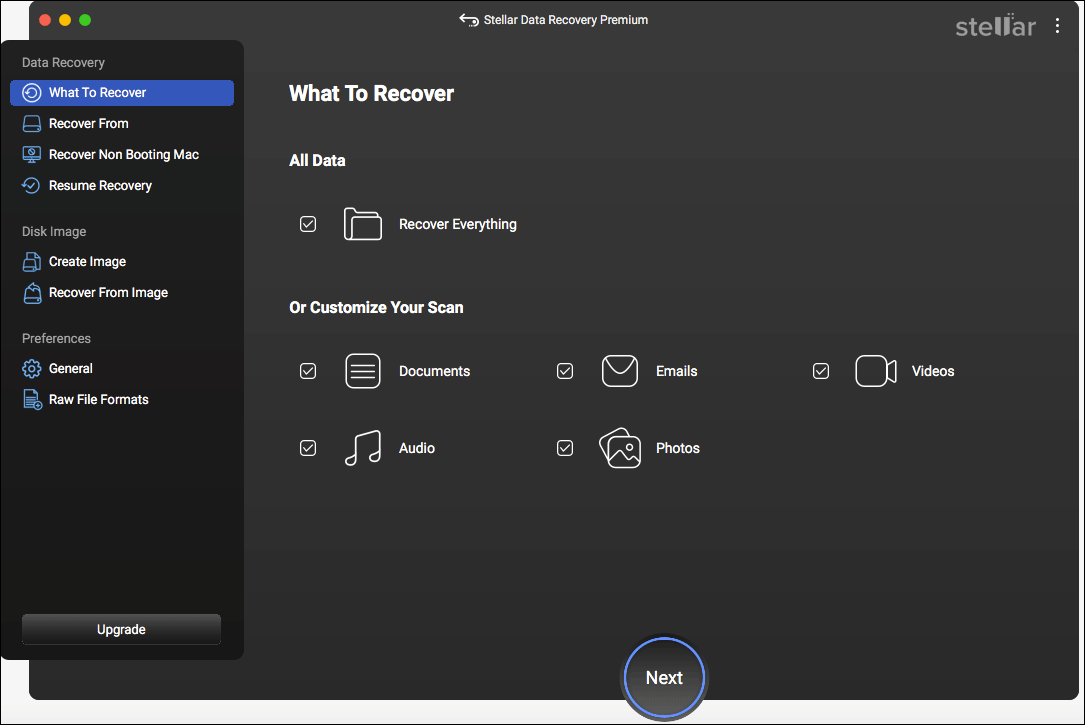Toggle the Documents checkbox
Viewport: 1085px width, 725px height.
tap(308, 371)
